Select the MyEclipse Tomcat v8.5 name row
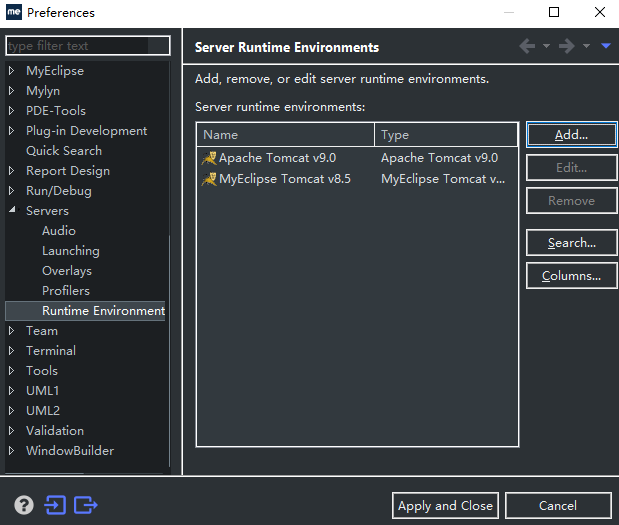The image size is (619, 525). pos(285,179)
